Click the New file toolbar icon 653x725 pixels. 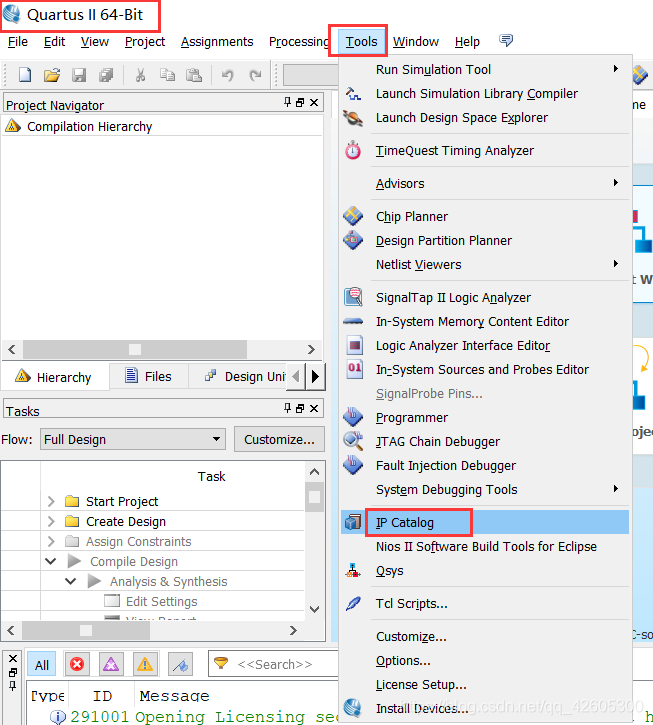[x=25, y=74]
